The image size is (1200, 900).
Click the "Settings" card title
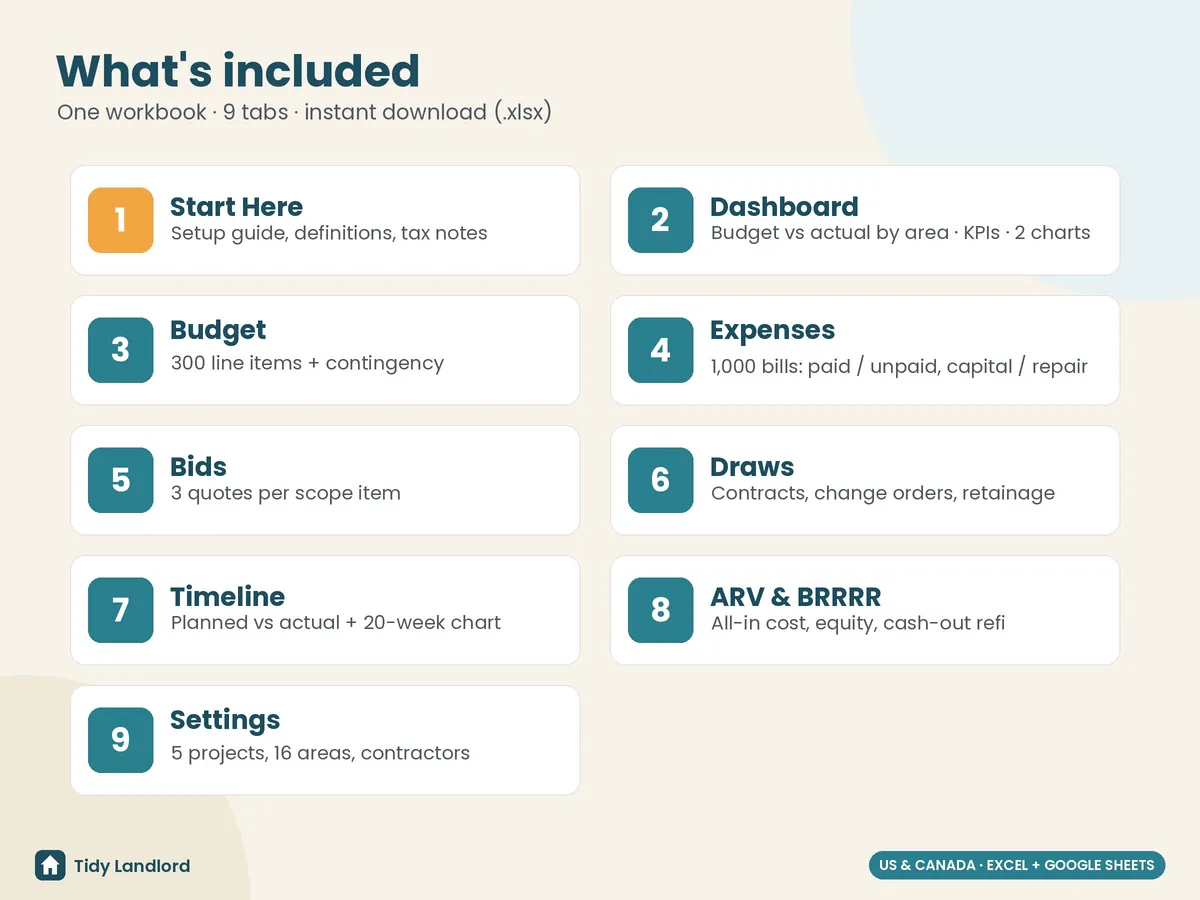225,721
